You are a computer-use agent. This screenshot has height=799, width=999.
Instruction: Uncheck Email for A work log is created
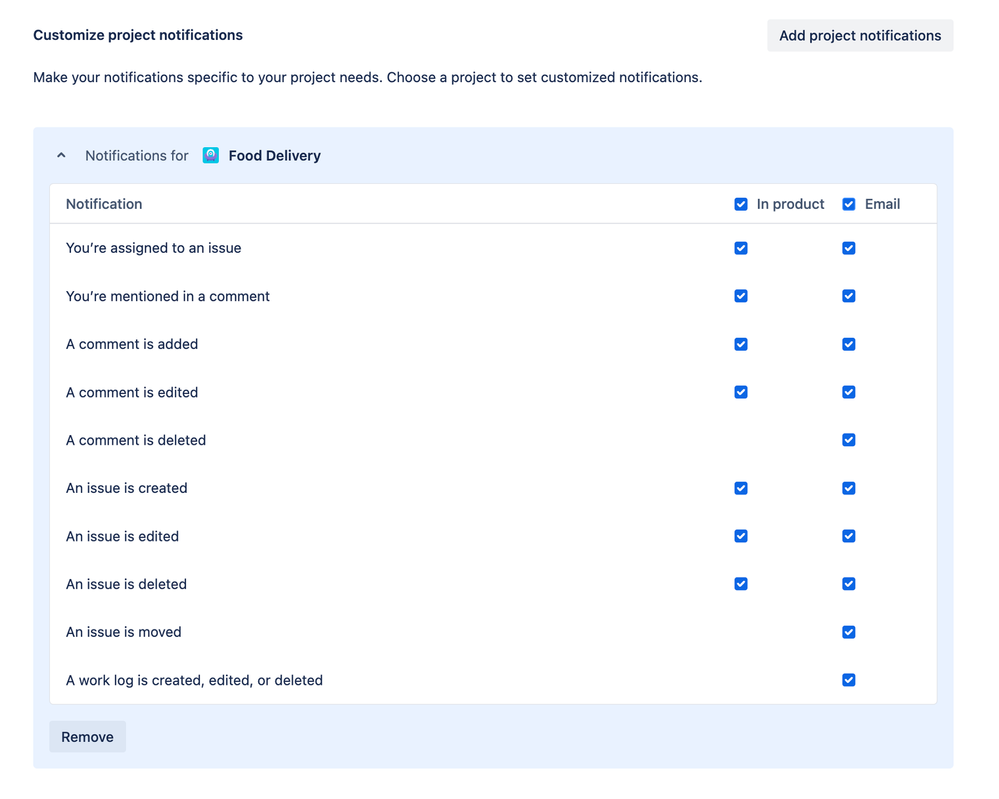(849, 680)
